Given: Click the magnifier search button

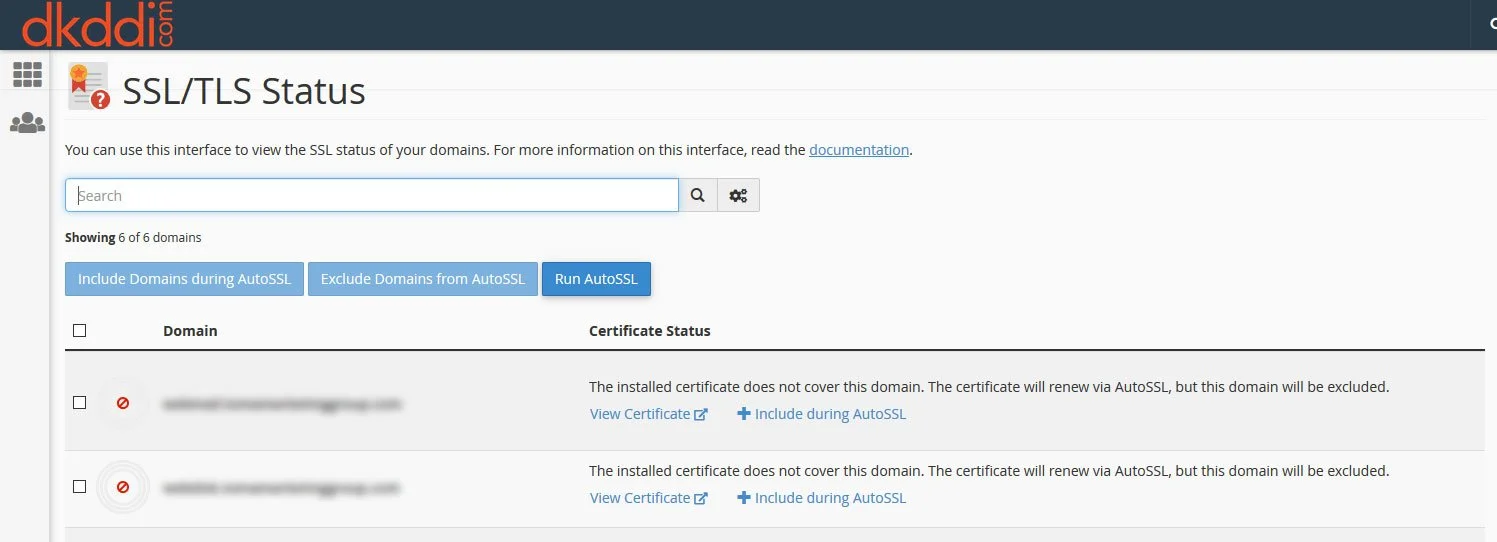Looking at the screenshot, I should click(x=698, y=195).
